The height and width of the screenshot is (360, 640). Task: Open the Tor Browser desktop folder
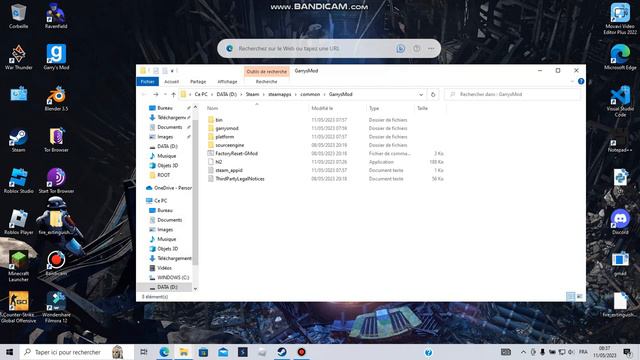click(56, 140)
